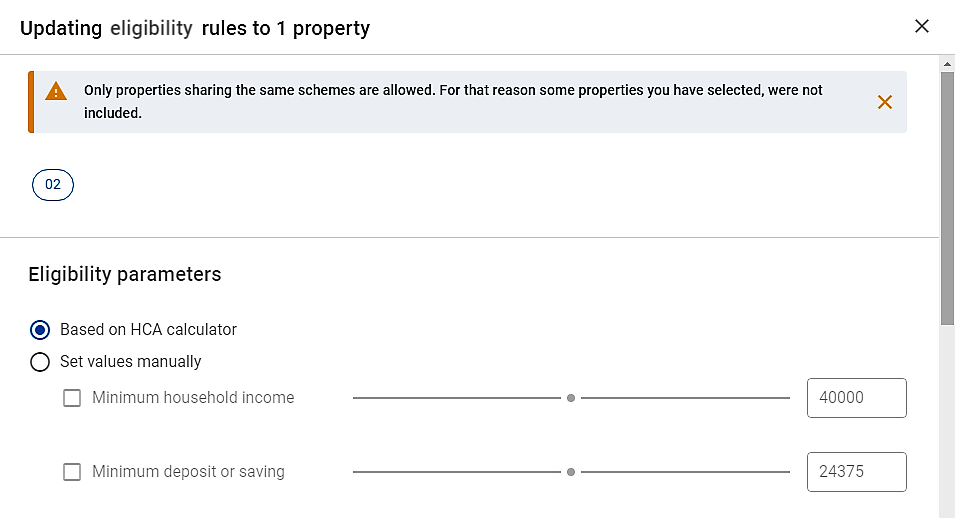Click the Minimum deposit or saving slider handle
This screenshot has width=955, height=518.
tap(571, 472)
